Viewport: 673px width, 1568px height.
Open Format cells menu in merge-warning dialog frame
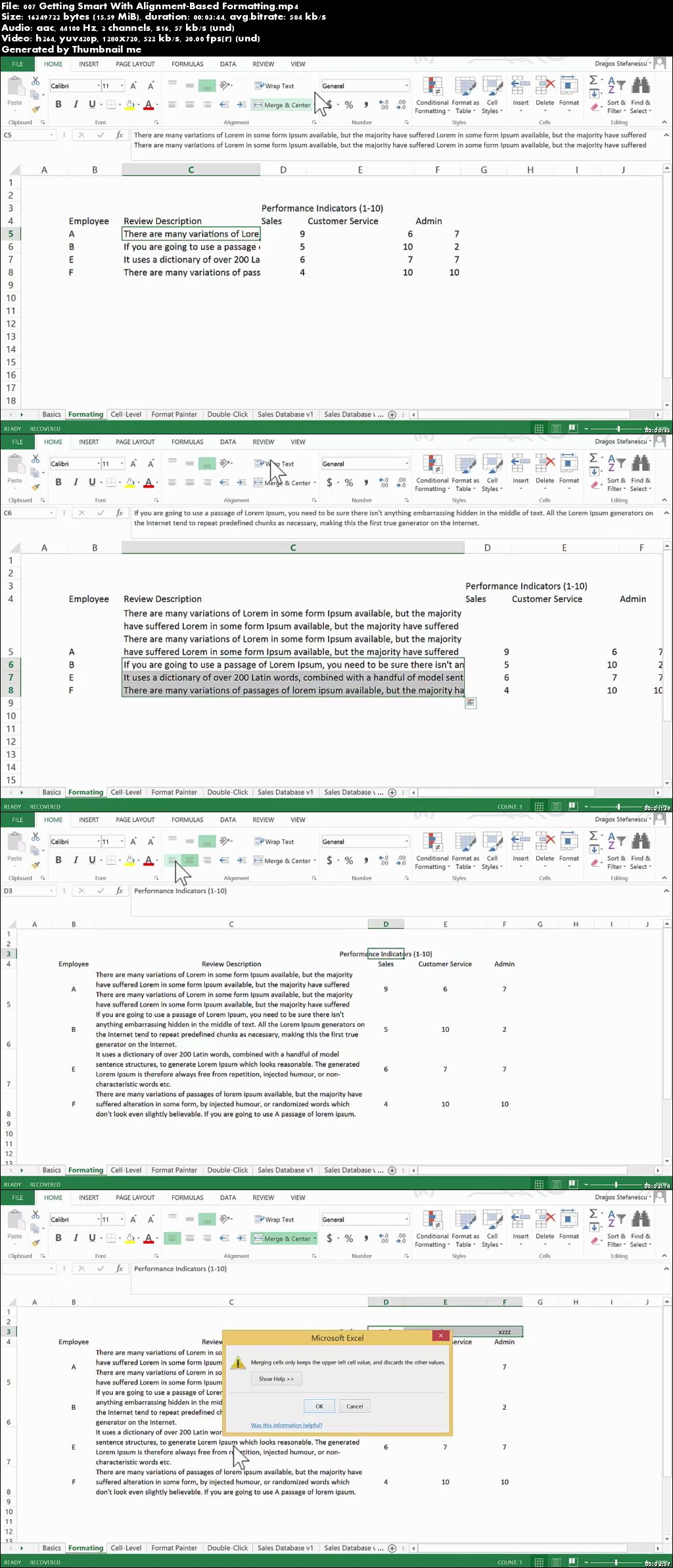coord(569,1228)
